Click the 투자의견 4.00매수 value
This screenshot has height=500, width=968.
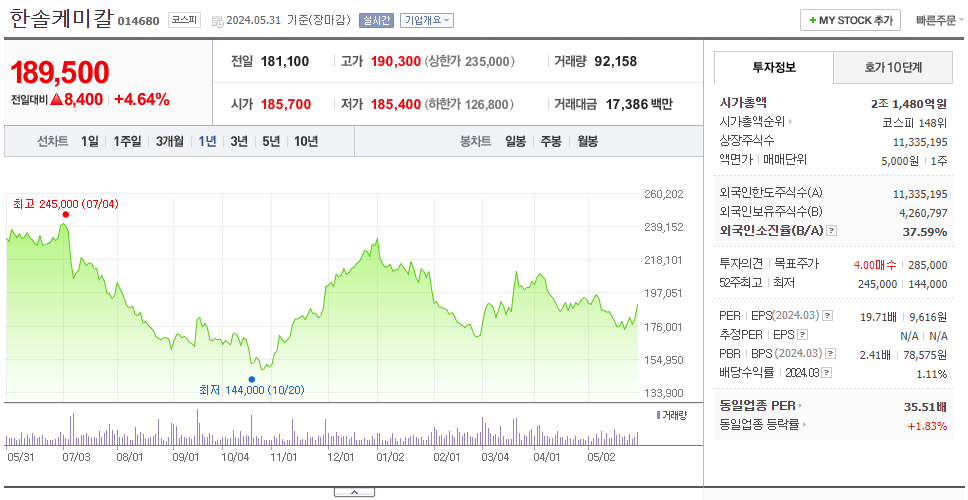[875, 265]
